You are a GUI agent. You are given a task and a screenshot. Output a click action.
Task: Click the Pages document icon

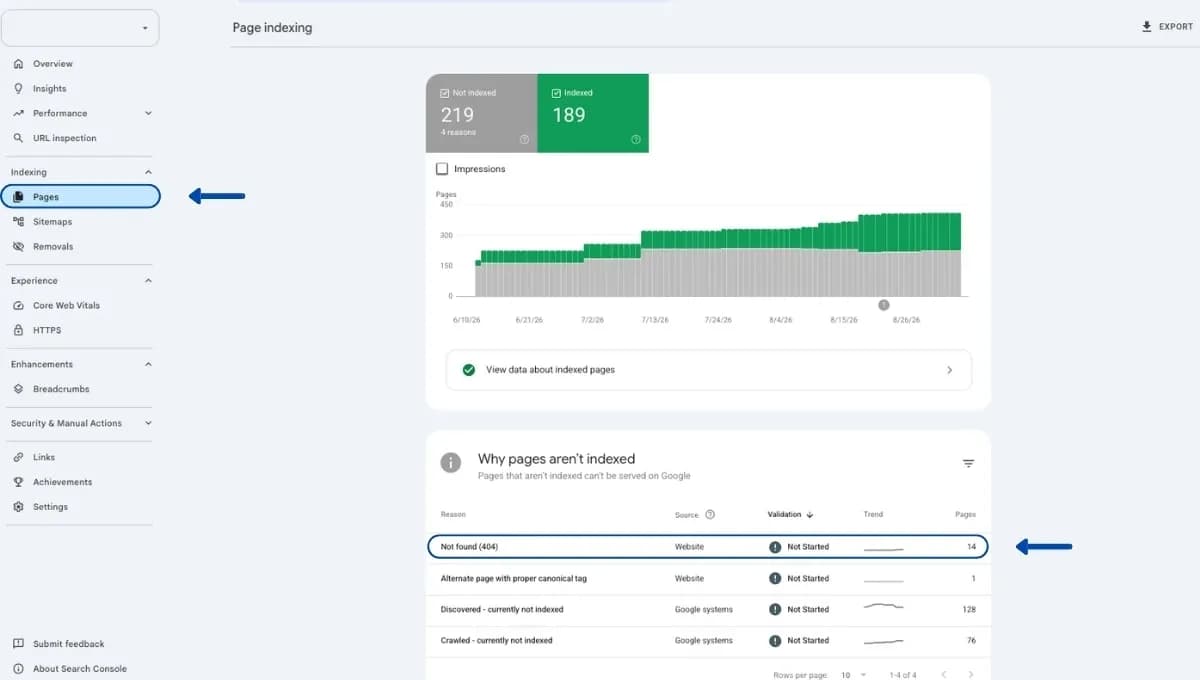(18, 197)
